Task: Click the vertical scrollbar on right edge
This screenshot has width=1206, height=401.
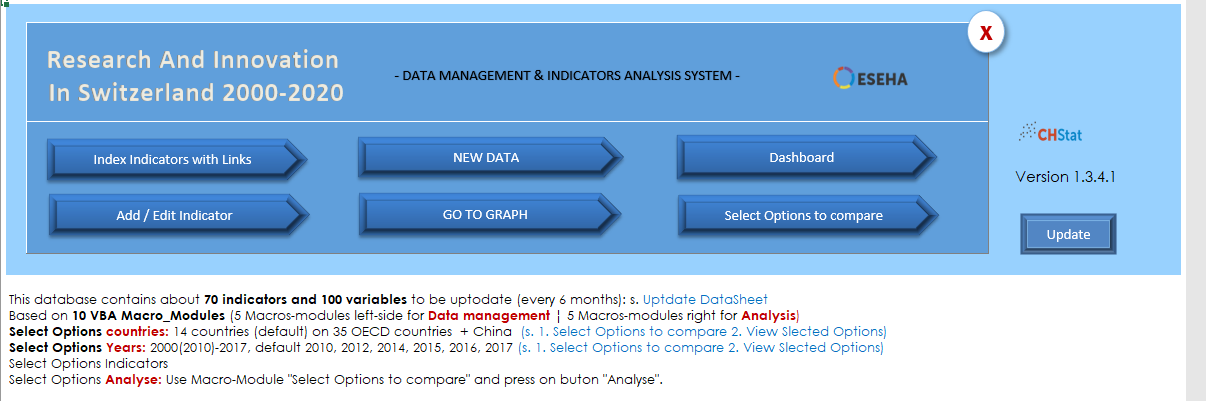Action: coord(1195,200)
